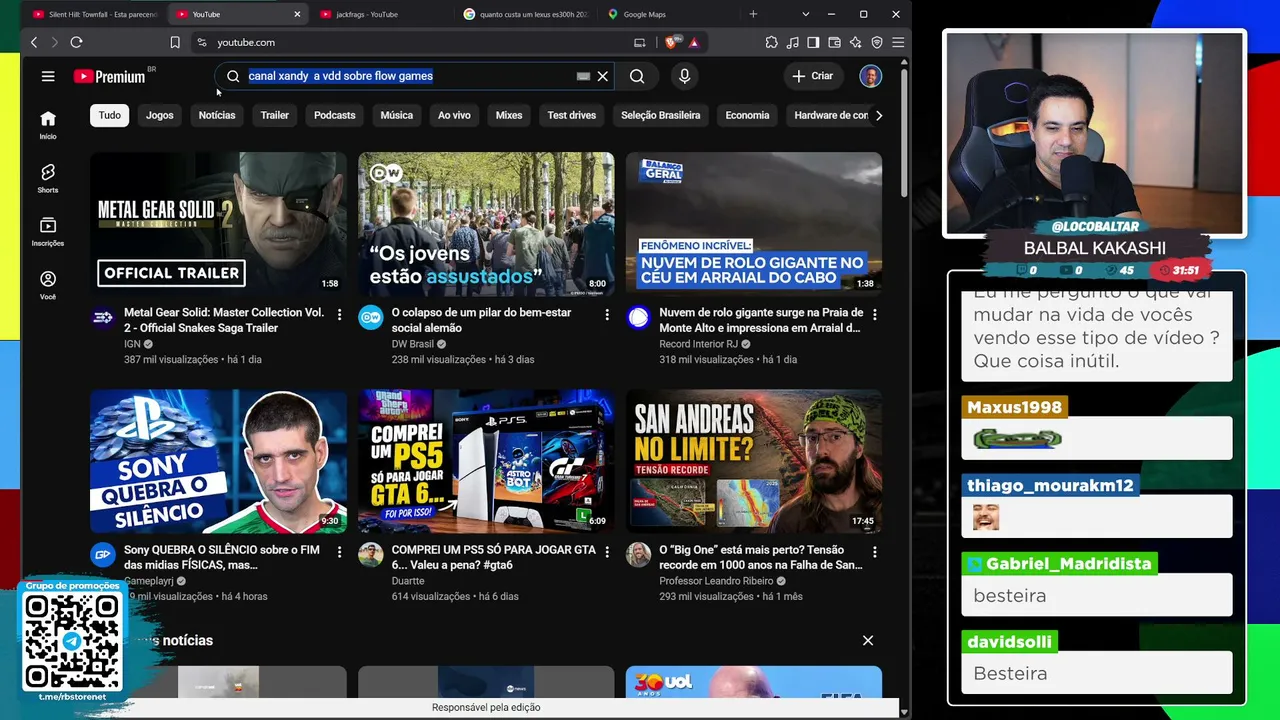Bookmark this page in the browser toolbar
The height and width of the screenshot is (720, 1280).
(175, 42)
